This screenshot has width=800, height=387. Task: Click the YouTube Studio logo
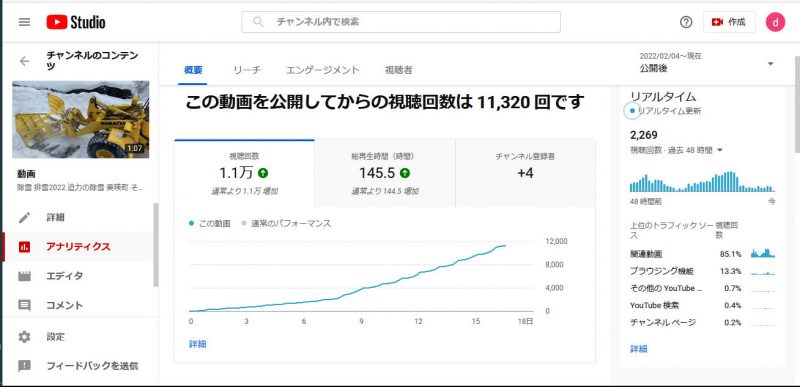coord(76,22)
